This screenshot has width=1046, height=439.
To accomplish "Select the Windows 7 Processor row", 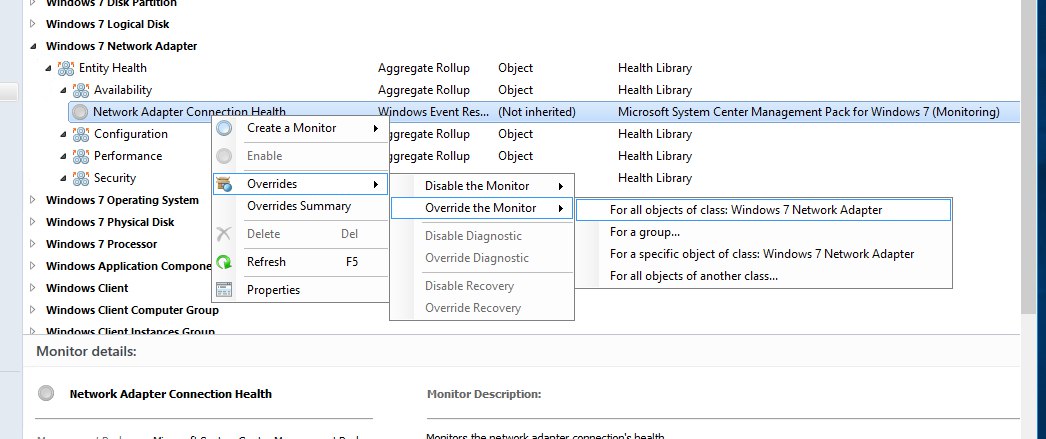I will point(101,244).
